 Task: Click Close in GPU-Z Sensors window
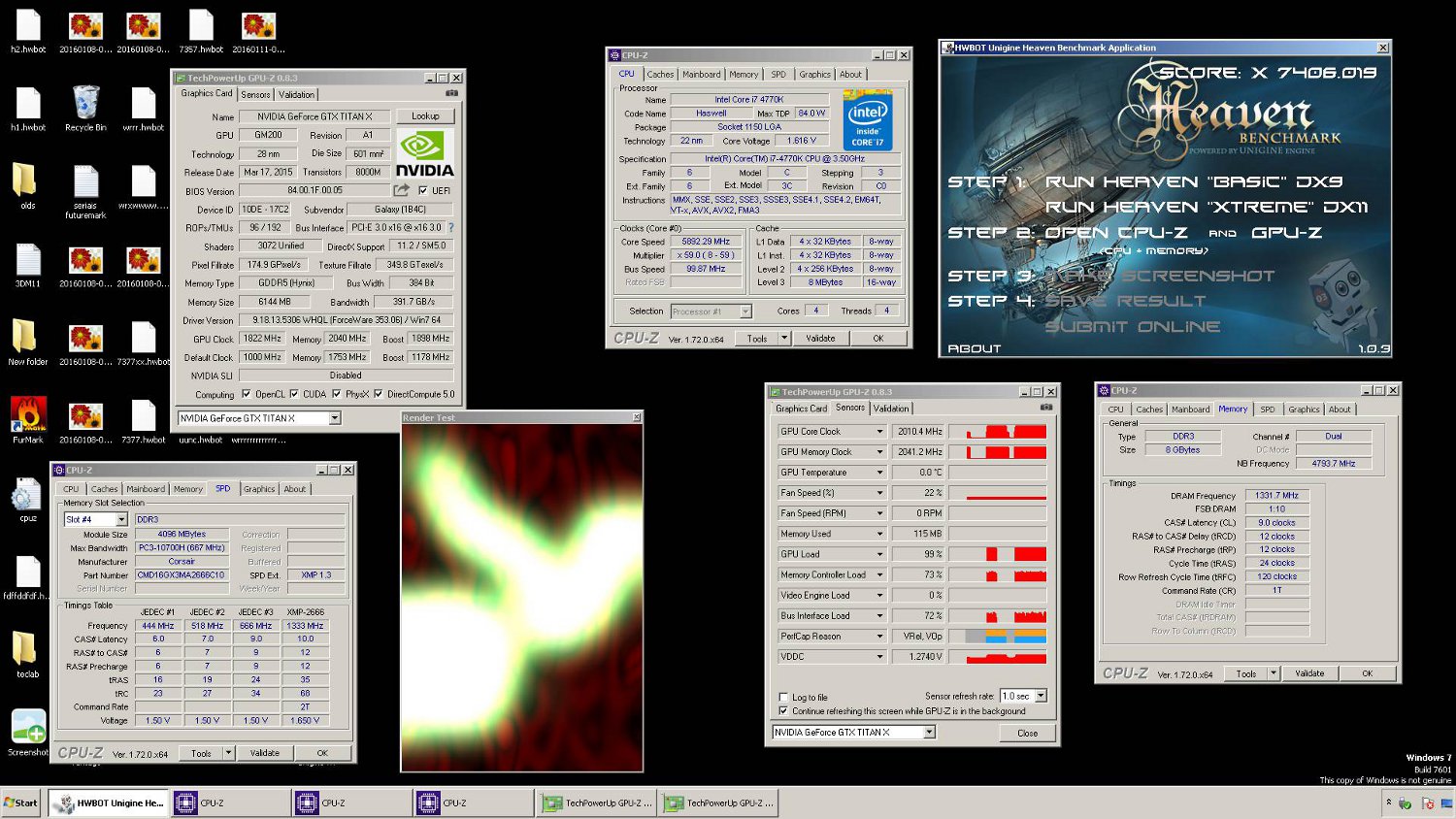pos(1027,733)
